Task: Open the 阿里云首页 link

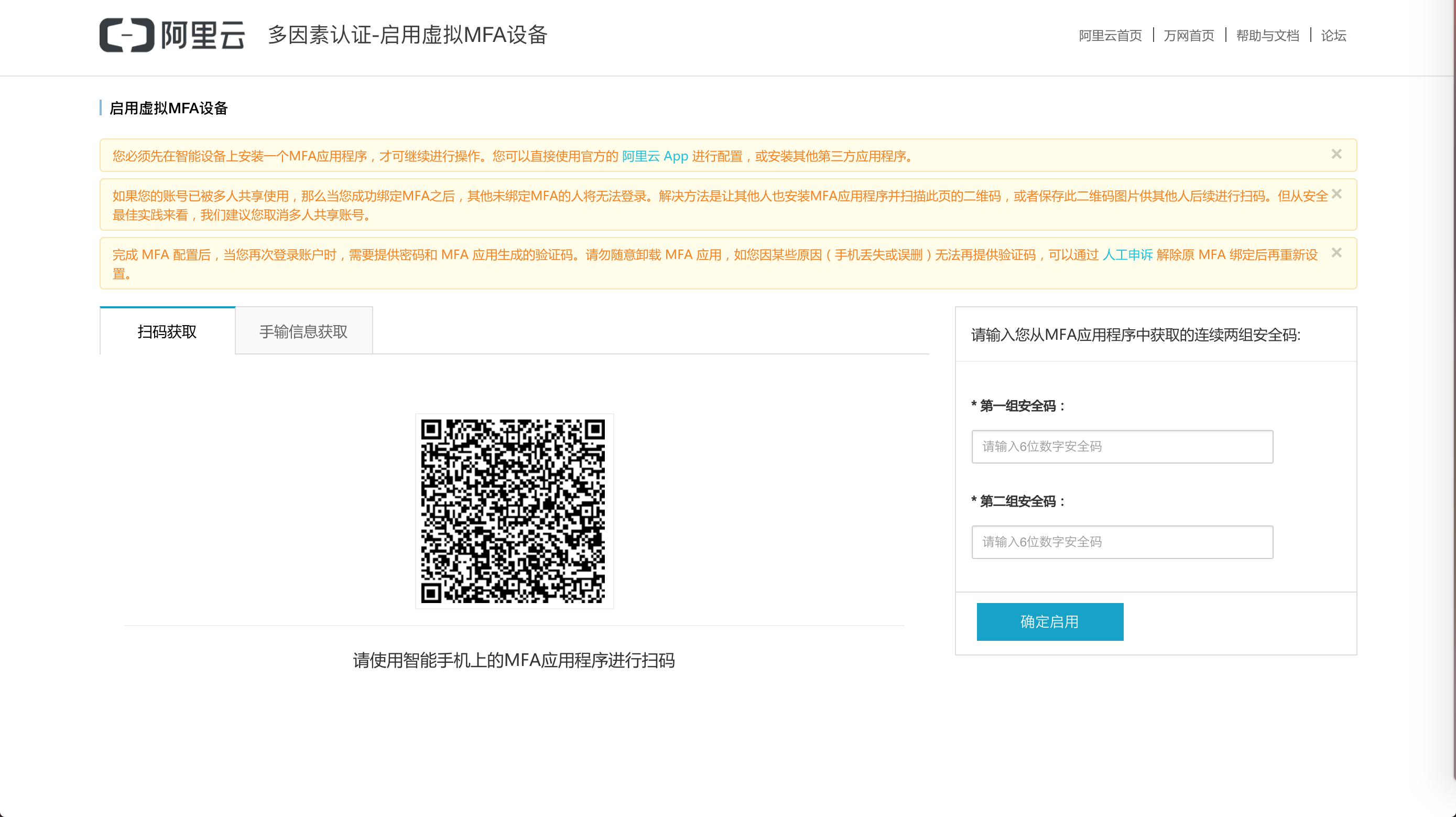Action: [1110, 36]
